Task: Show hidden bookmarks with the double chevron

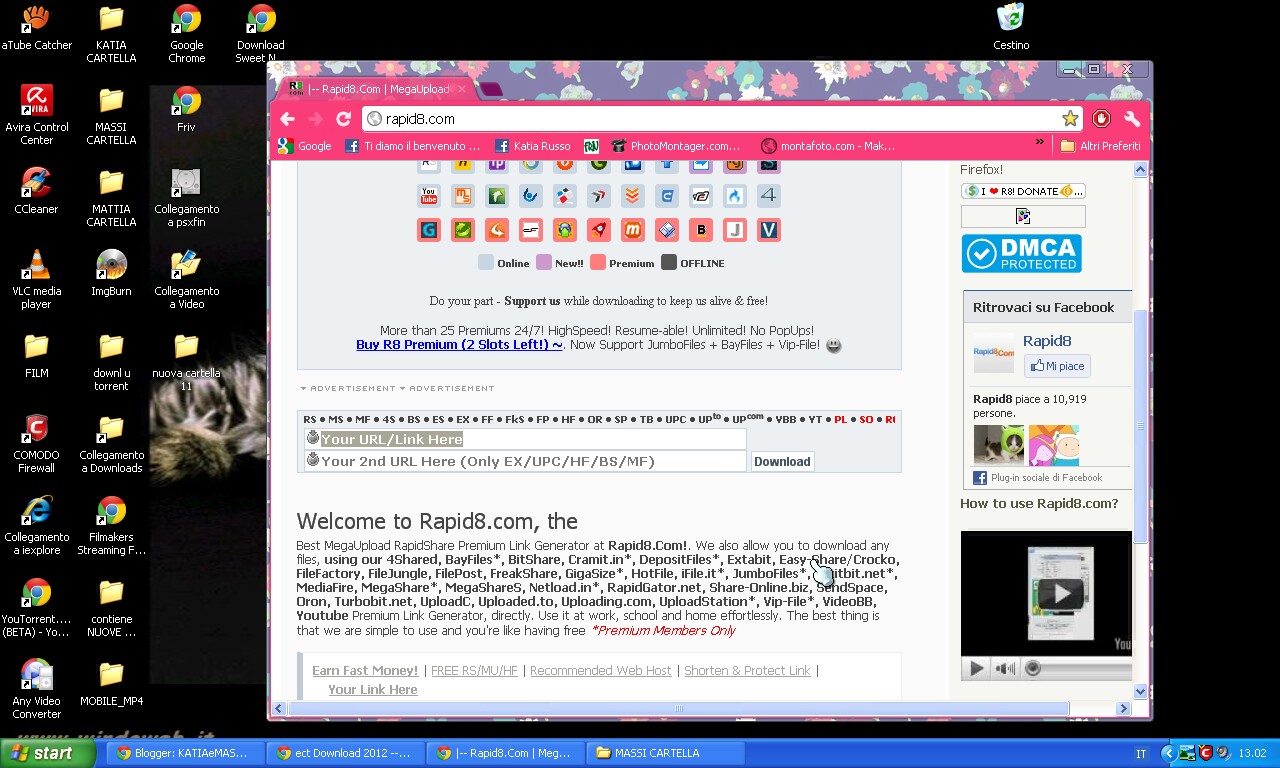Action: (1040, 145)
